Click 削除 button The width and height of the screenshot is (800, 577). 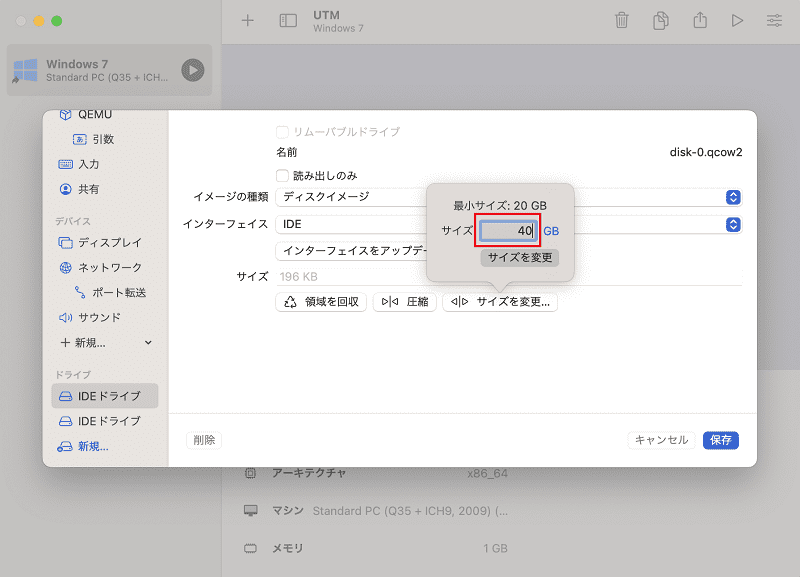pos(204,440)
